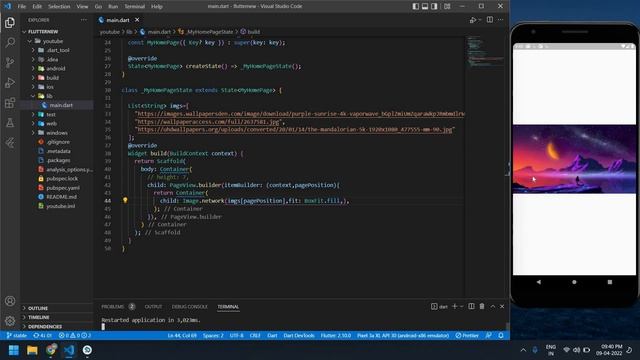Screen dimensions: 640x360
Task: Click Dart DevTools in status bar
Action: pyautogui.click(x=299, y=335)
